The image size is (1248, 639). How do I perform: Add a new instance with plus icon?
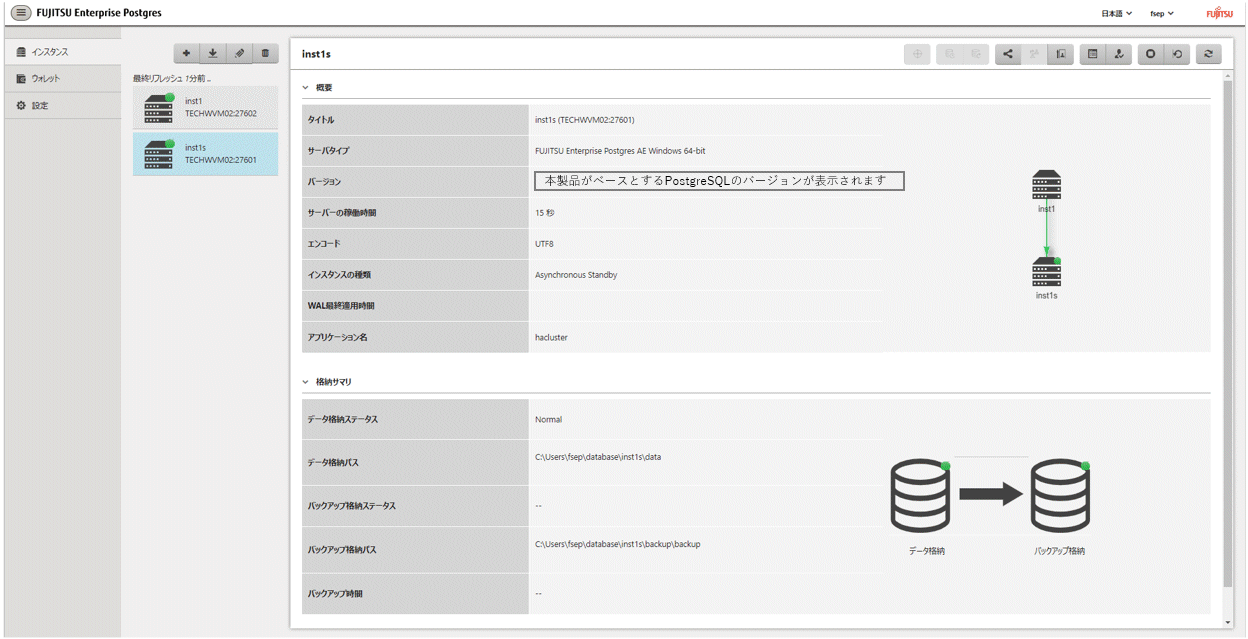pyautogui.click(x=187, y=53)
